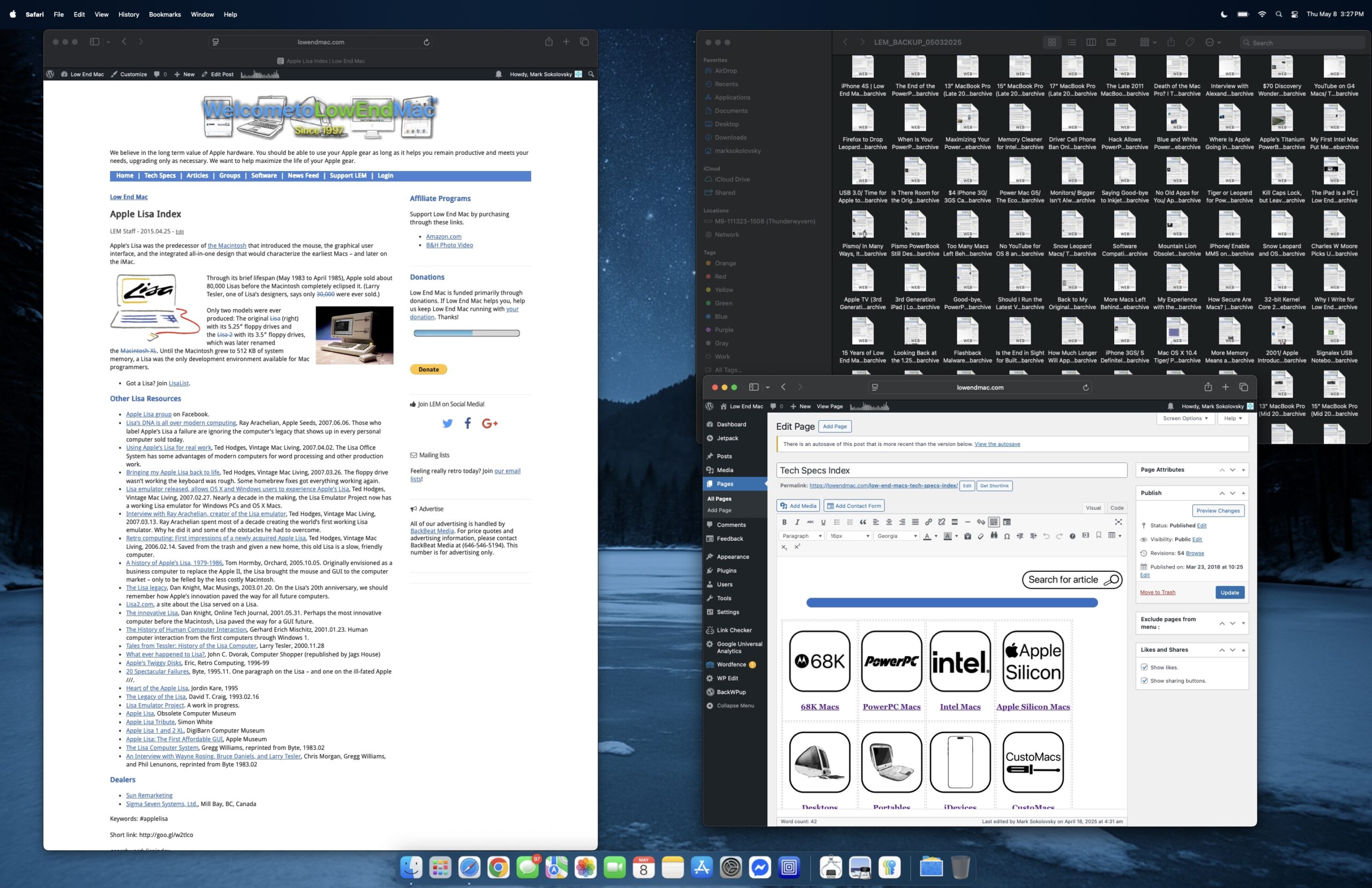
Task: Toggle the Show likes checkbox
Action: 1144,667
